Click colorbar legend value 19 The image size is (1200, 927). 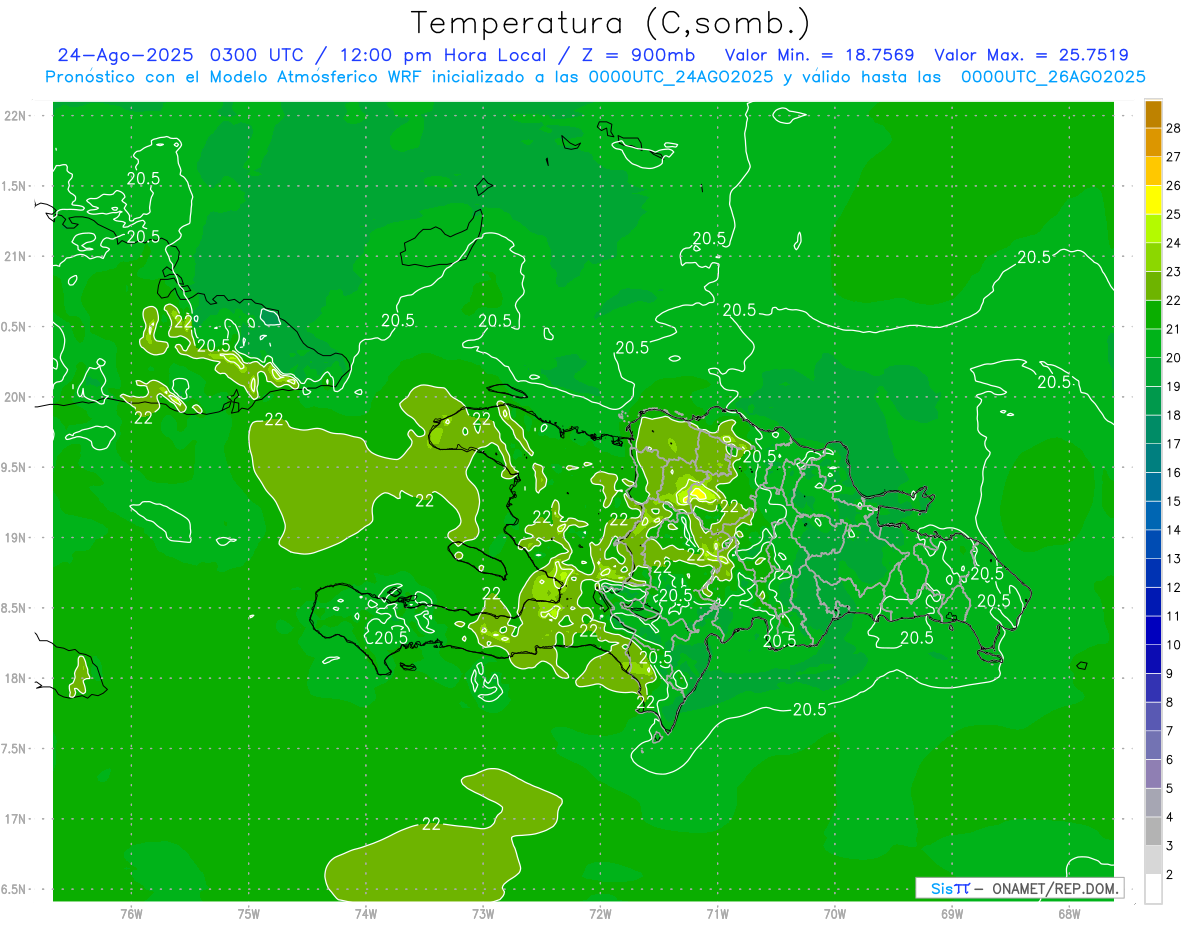point(1174,386)
